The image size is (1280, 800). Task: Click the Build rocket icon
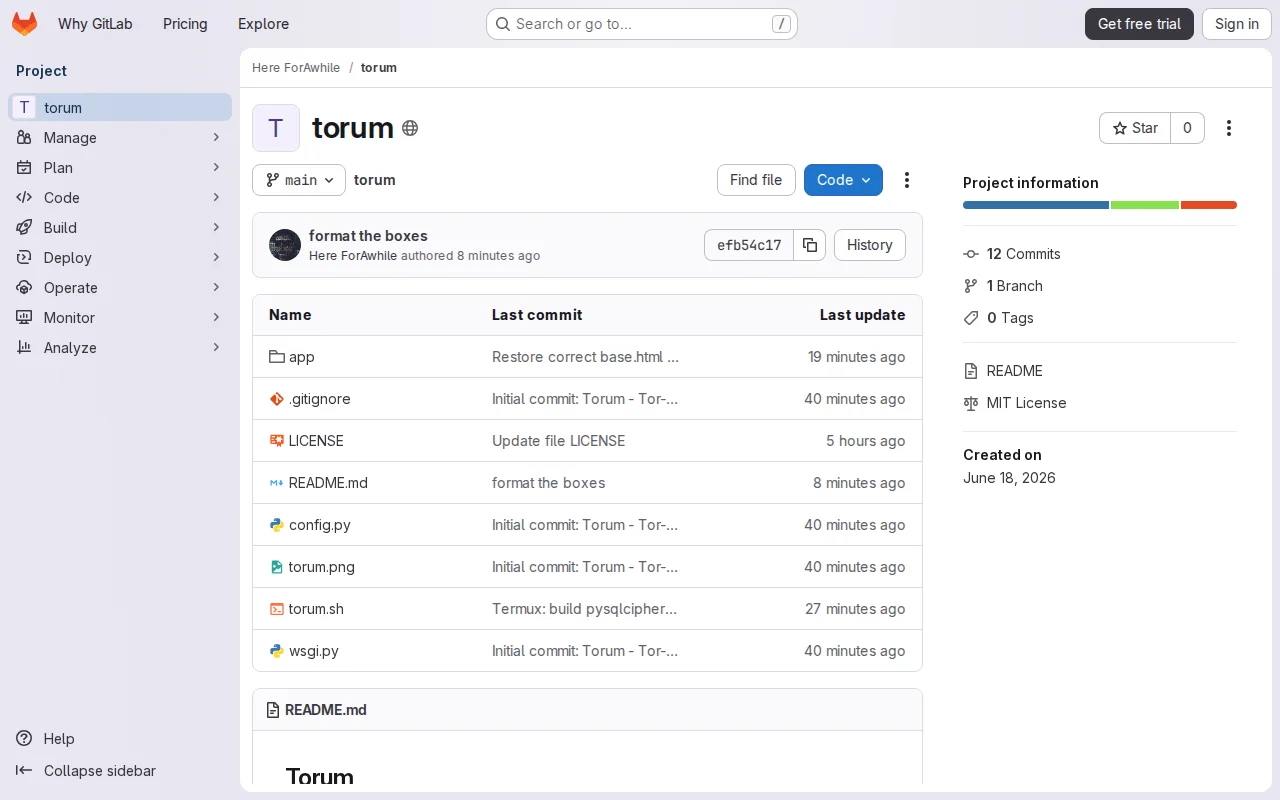[x=24, y=227]
